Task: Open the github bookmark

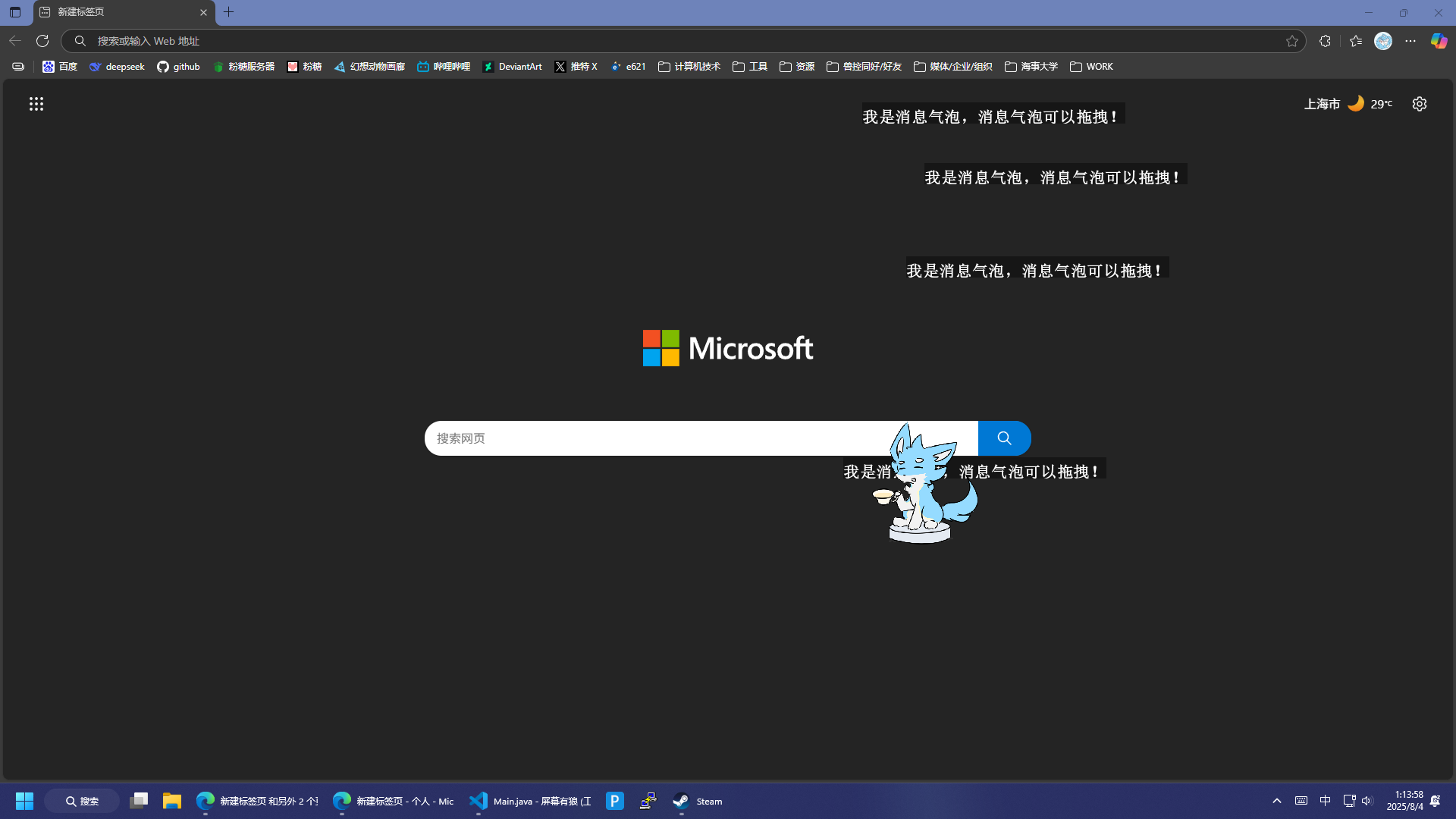Action: pyautogui.click(x=178, y=67)
